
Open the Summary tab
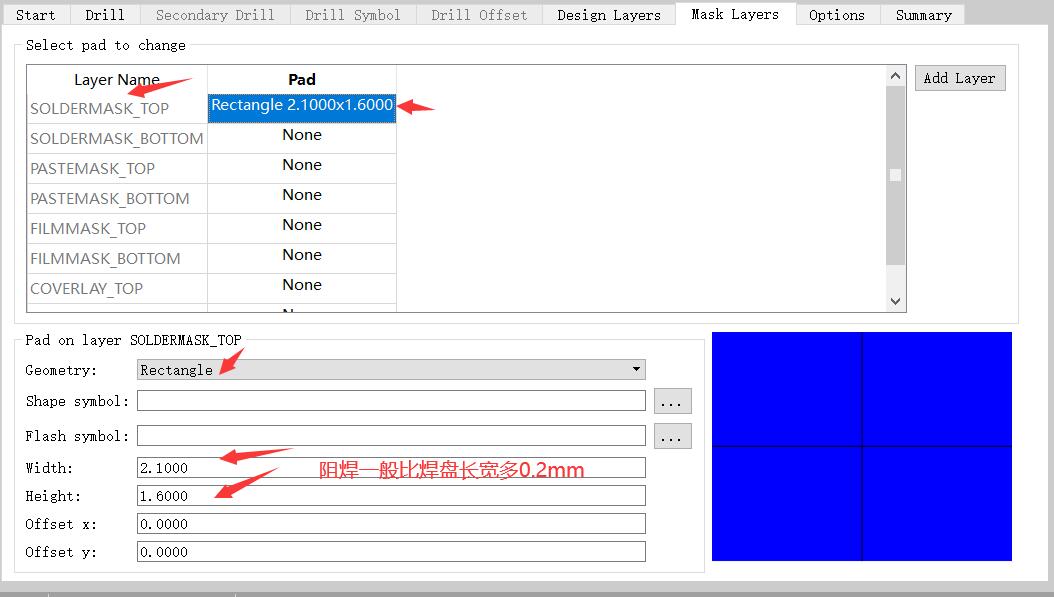921,14
